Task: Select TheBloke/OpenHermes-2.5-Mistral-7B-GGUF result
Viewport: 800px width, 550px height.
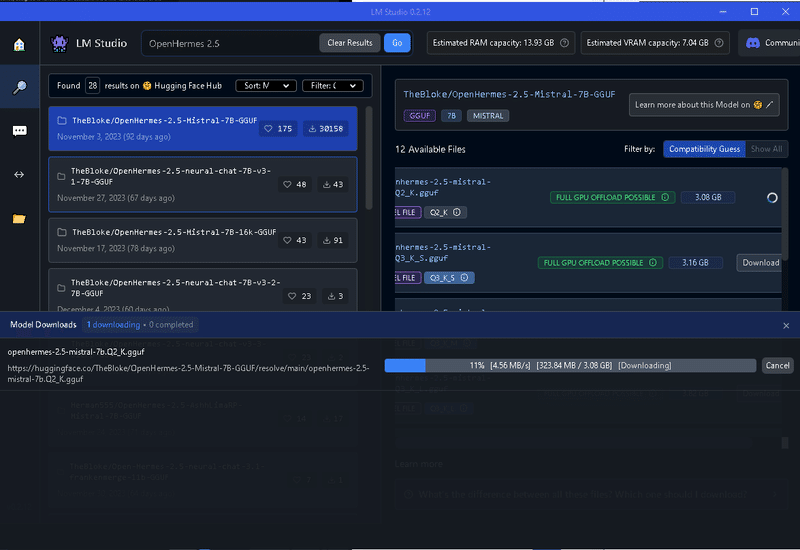Action: 203,129
